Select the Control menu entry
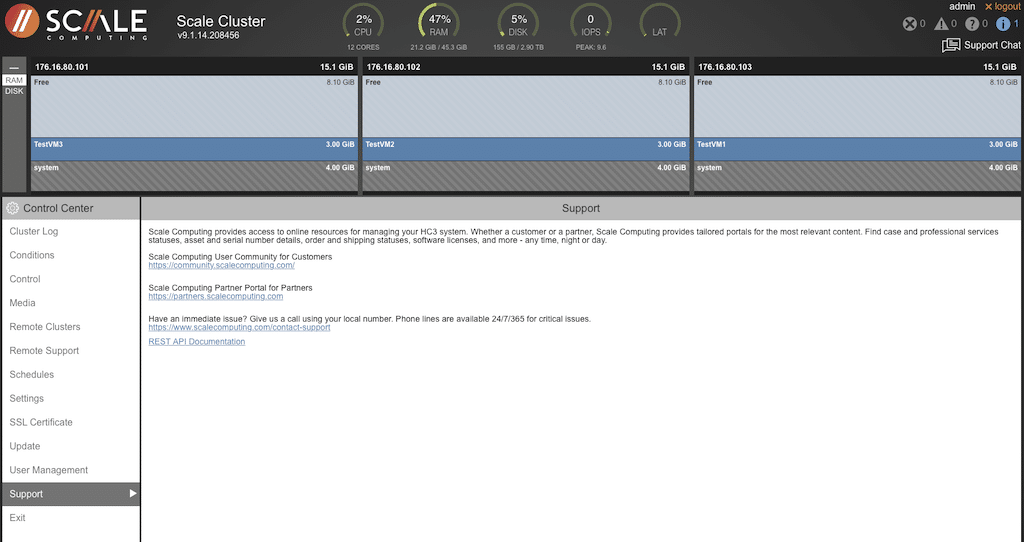The width and height of the screenshot is (1024, 542). [71, 279]
